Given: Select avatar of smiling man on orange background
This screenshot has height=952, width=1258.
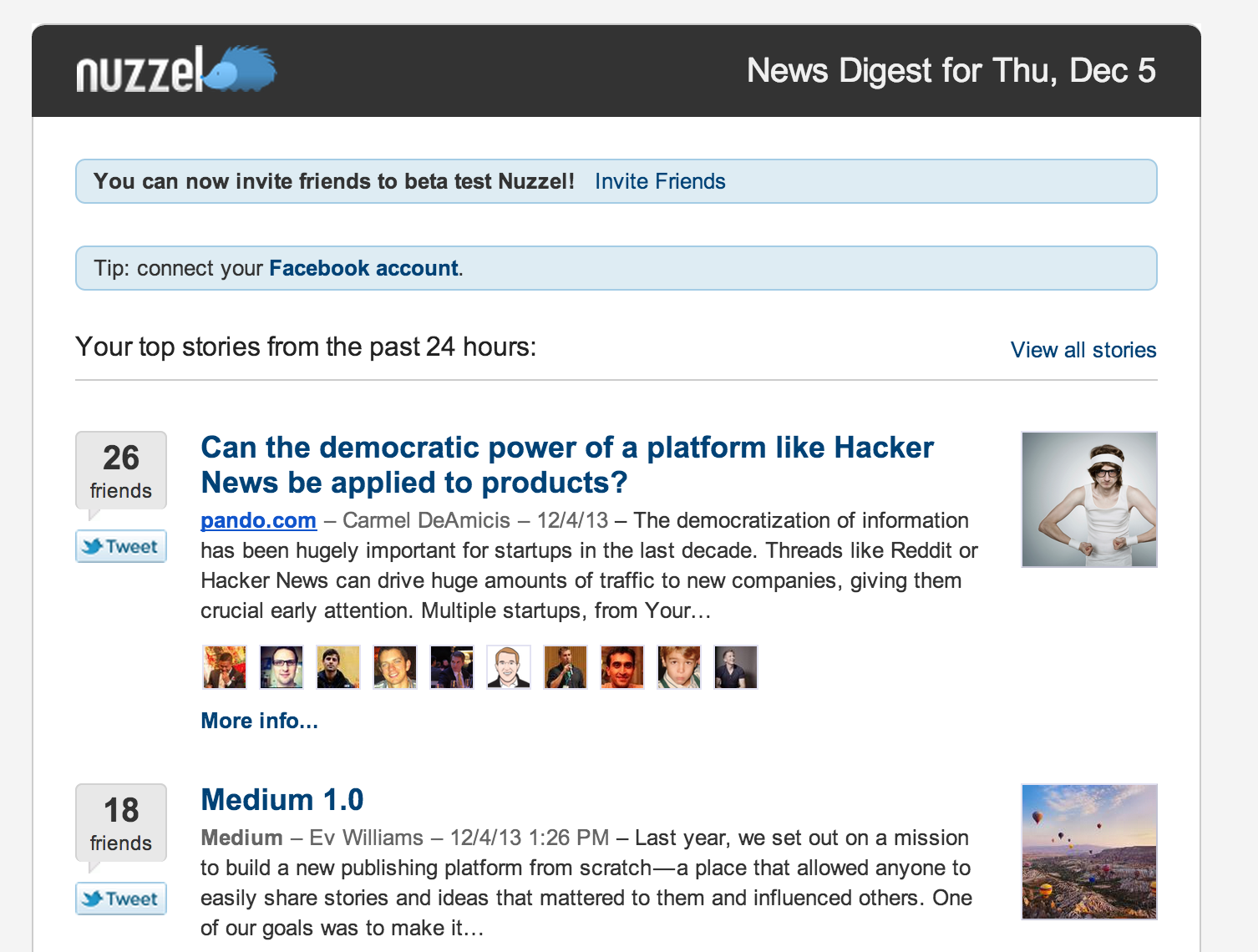Looking at the screenshot, I should 622,666.
